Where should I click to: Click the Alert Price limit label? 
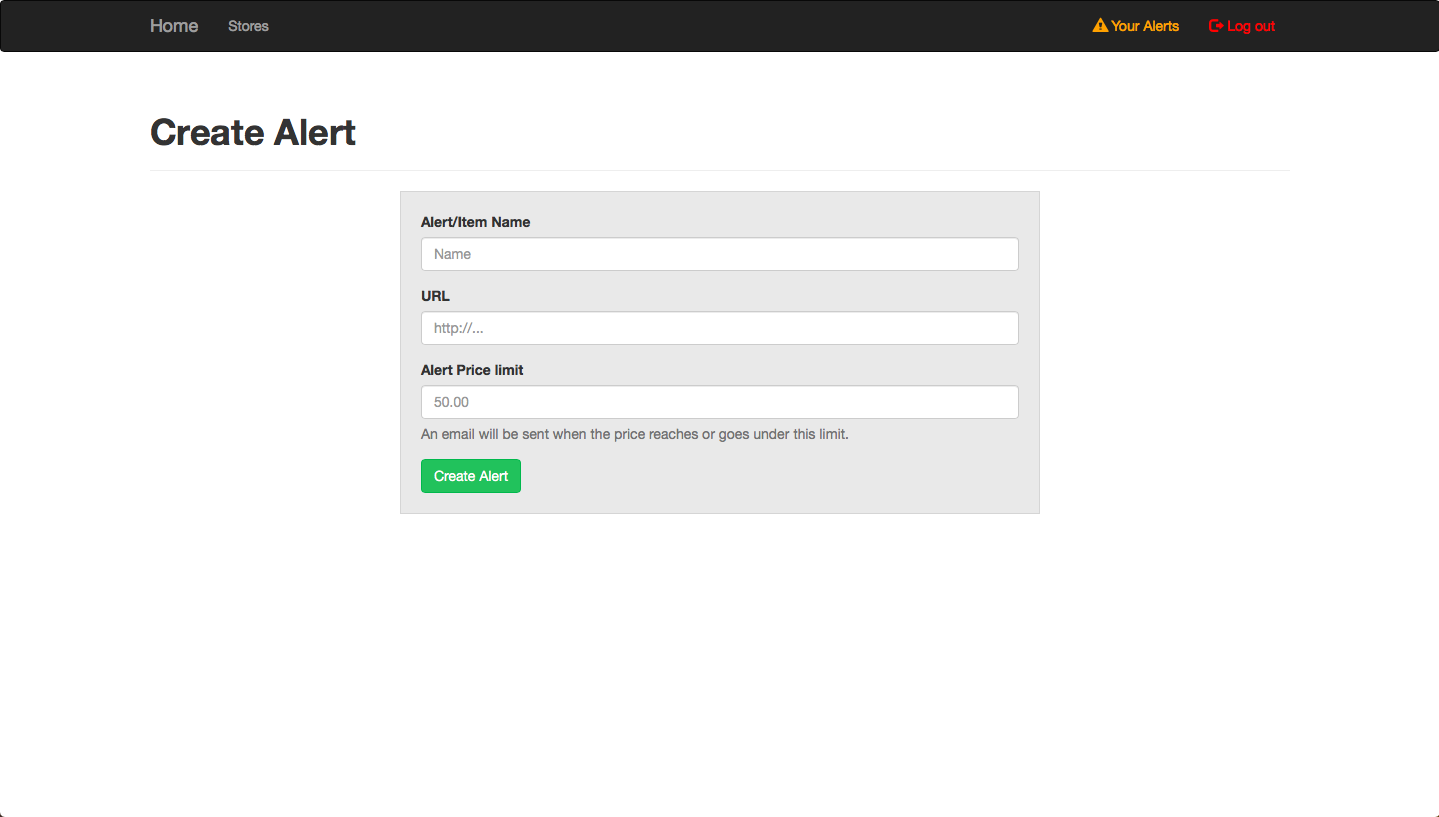coord(472,370)
